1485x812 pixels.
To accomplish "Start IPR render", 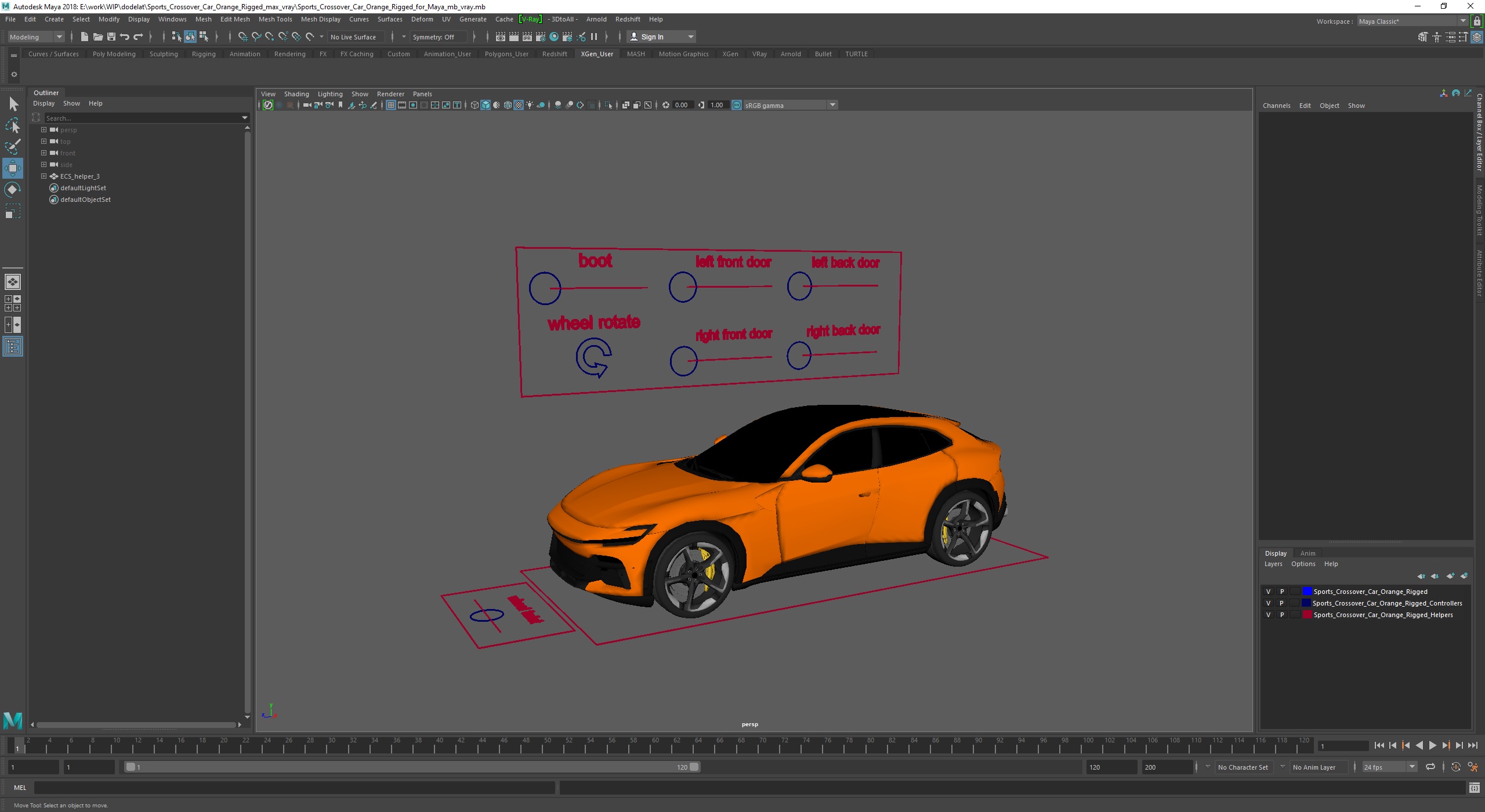I will click(x=527, y=37).
